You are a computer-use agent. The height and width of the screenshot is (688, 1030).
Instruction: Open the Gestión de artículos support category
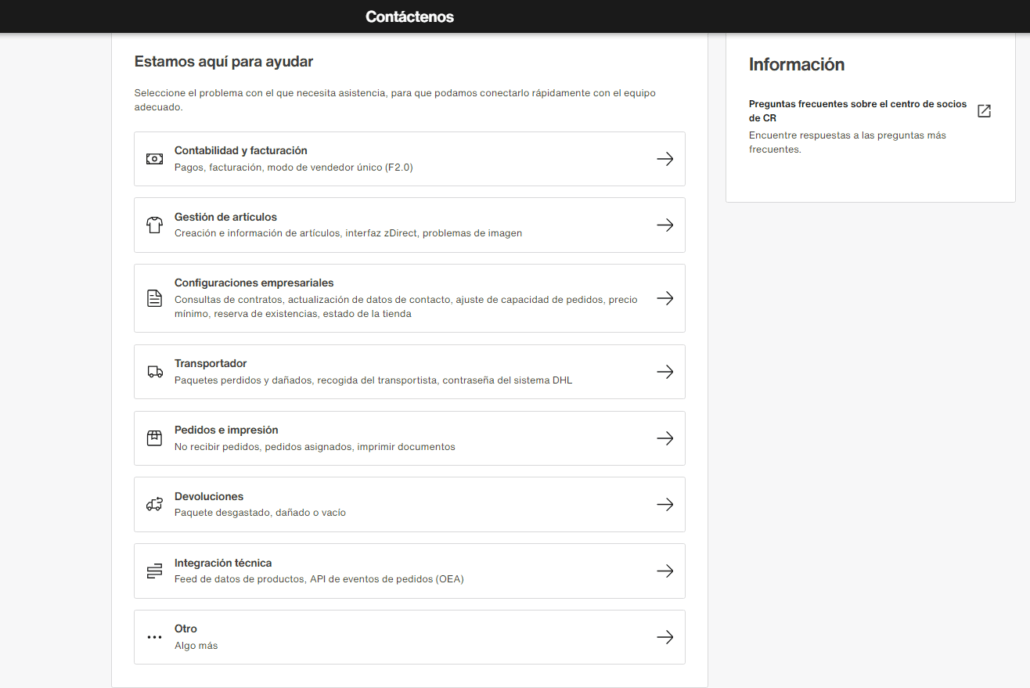tap(408, 224)
